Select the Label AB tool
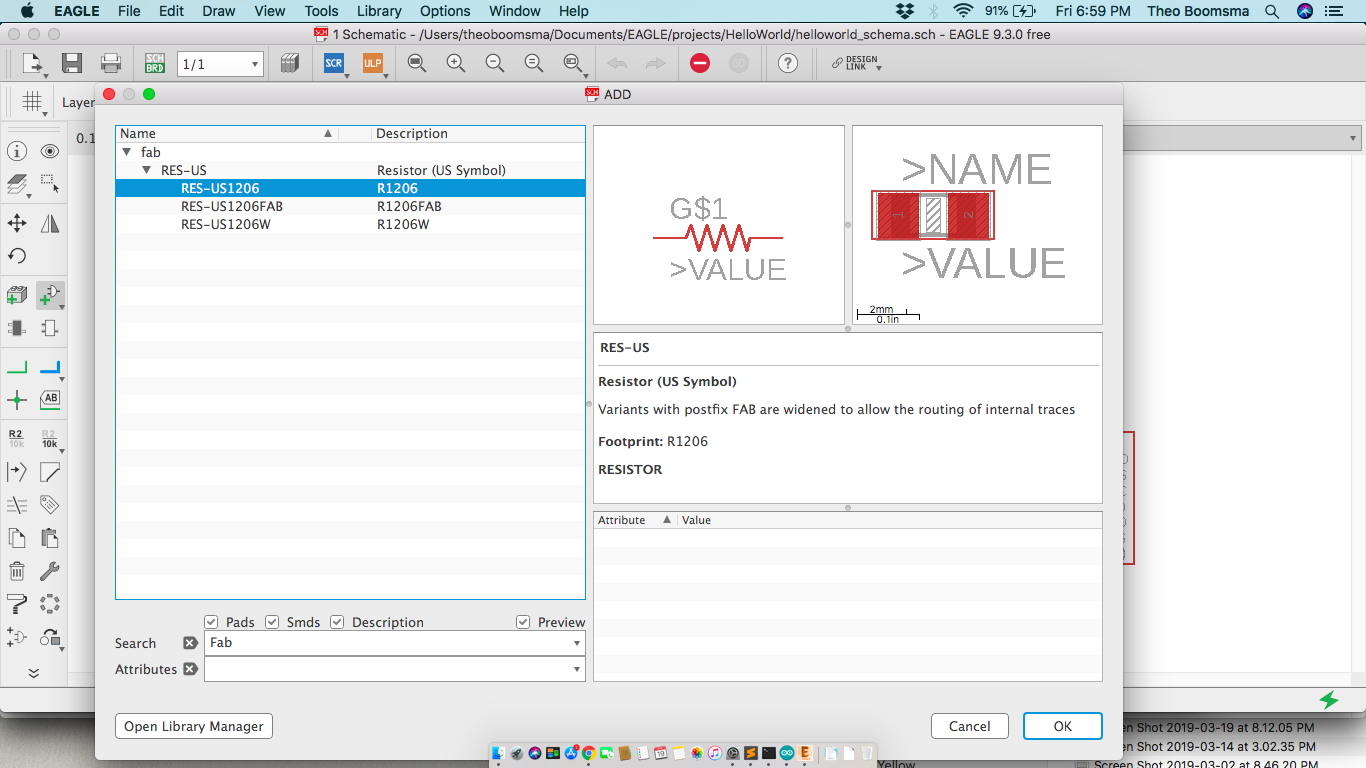1366x768 pixels. (50, 400)
